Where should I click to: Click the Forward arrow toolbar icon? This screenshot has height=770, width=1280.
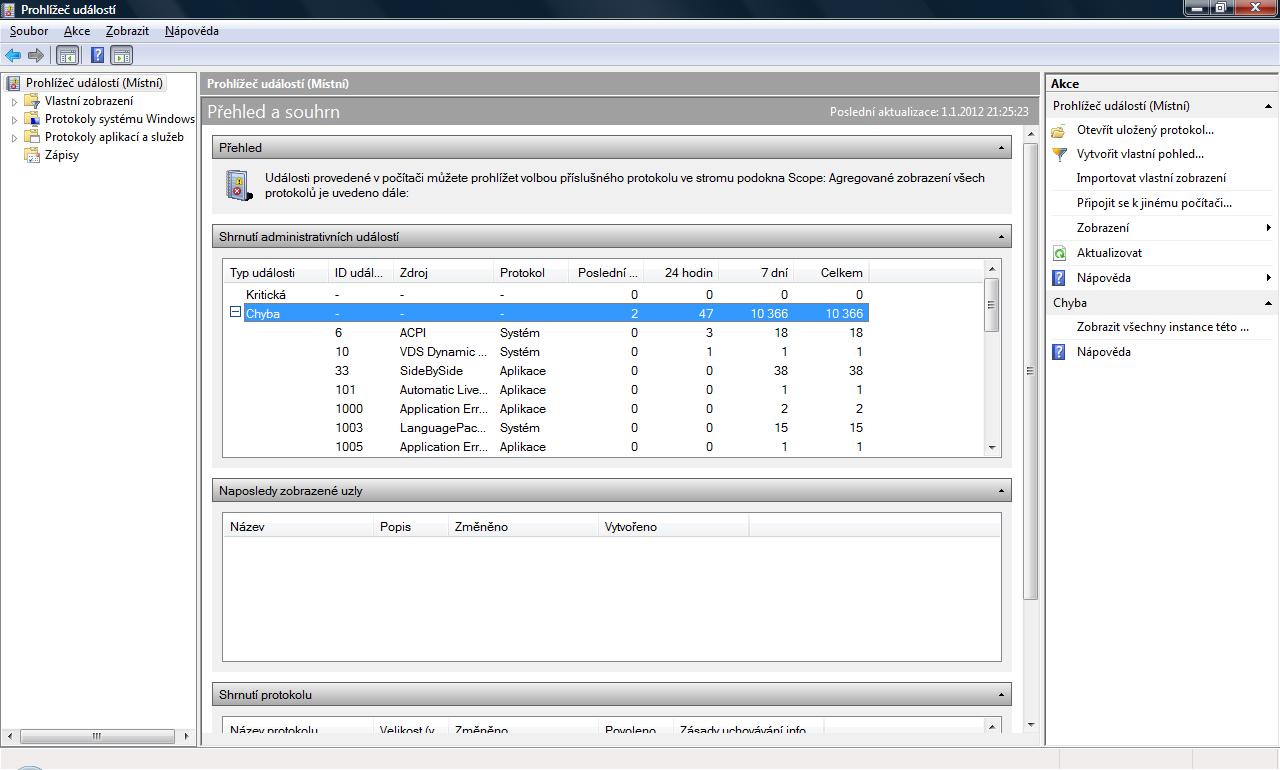click(x=36, y=56)
